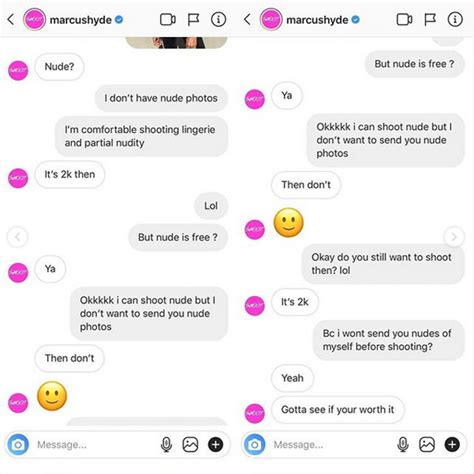This screenshot has width=474, height=474.
Task: Tap microphone icon in right message bar
Action: click(403, 444)
